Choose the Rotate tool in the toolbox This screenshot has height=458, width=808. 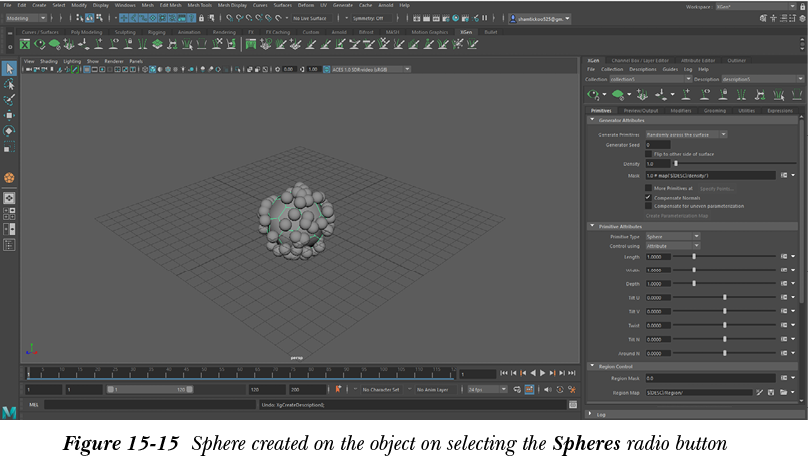pos(9,131)
